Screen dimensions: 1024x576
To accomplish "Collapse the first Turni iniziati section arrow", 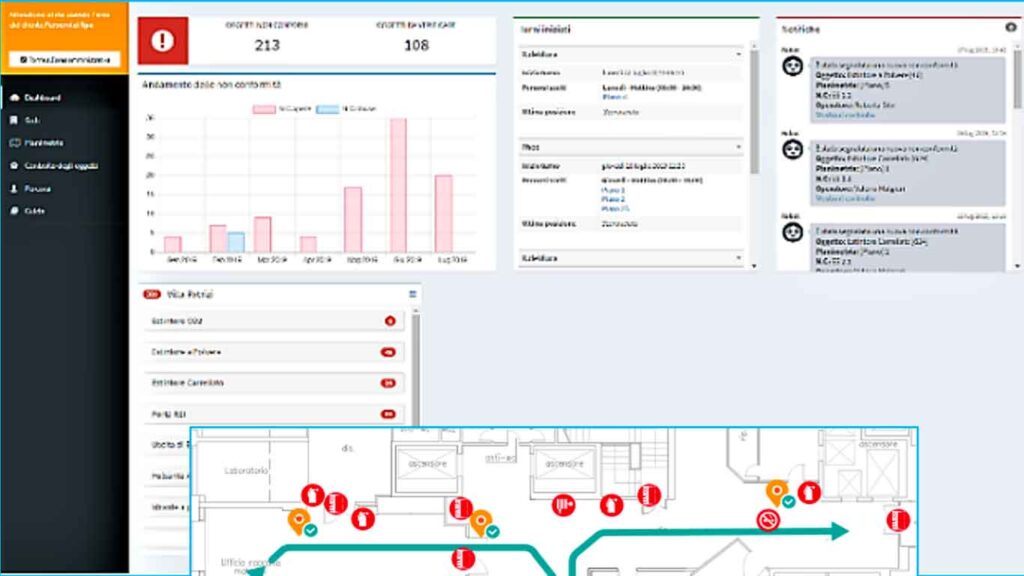I will [738, 54].
